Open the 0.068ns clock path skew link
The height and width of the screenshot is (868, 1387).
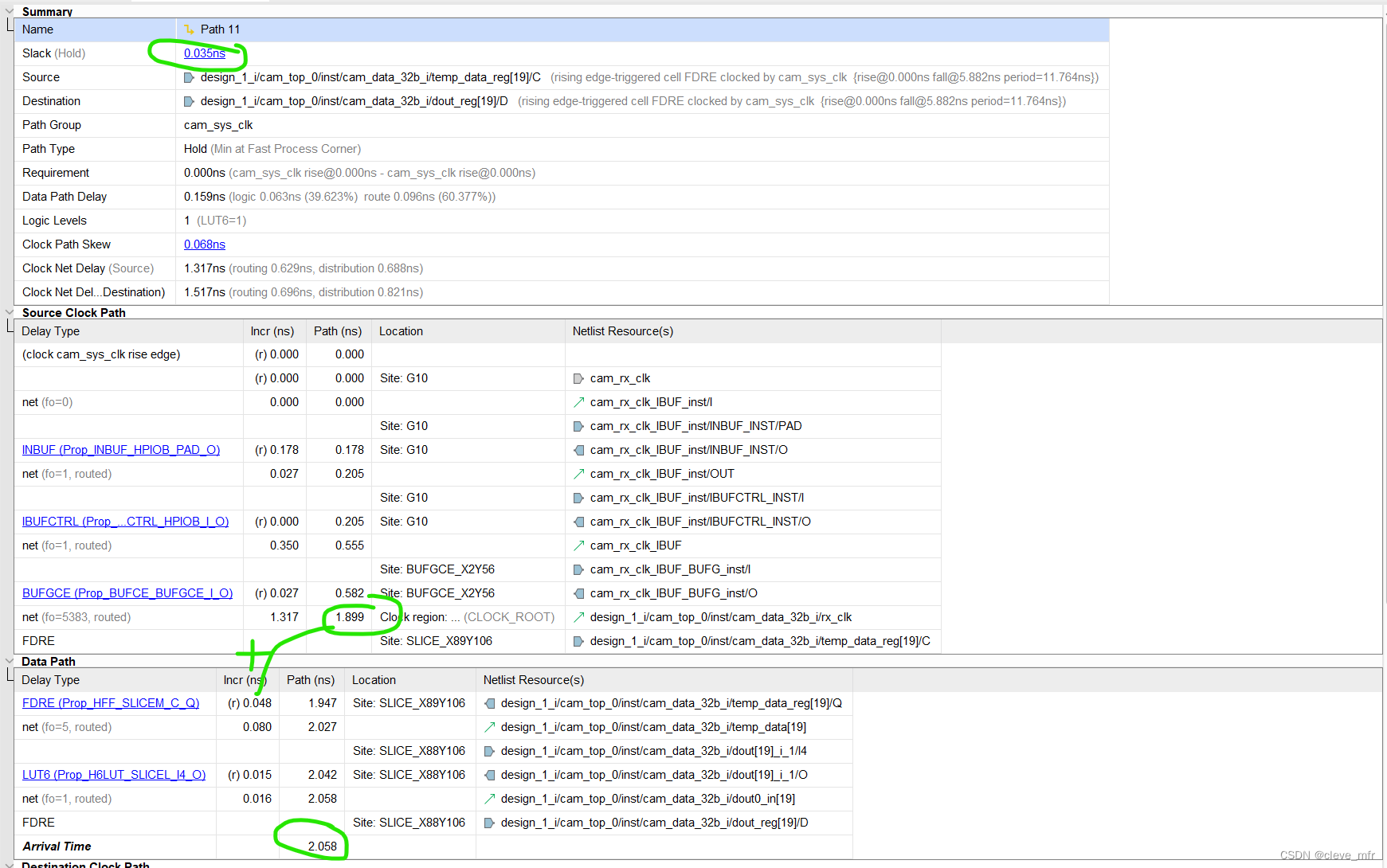pyautogui.click(x=205, y=244)
